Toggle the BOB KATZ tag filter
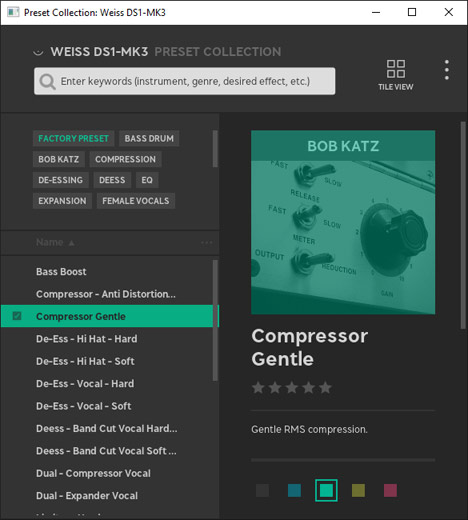 tap(59, 159)
